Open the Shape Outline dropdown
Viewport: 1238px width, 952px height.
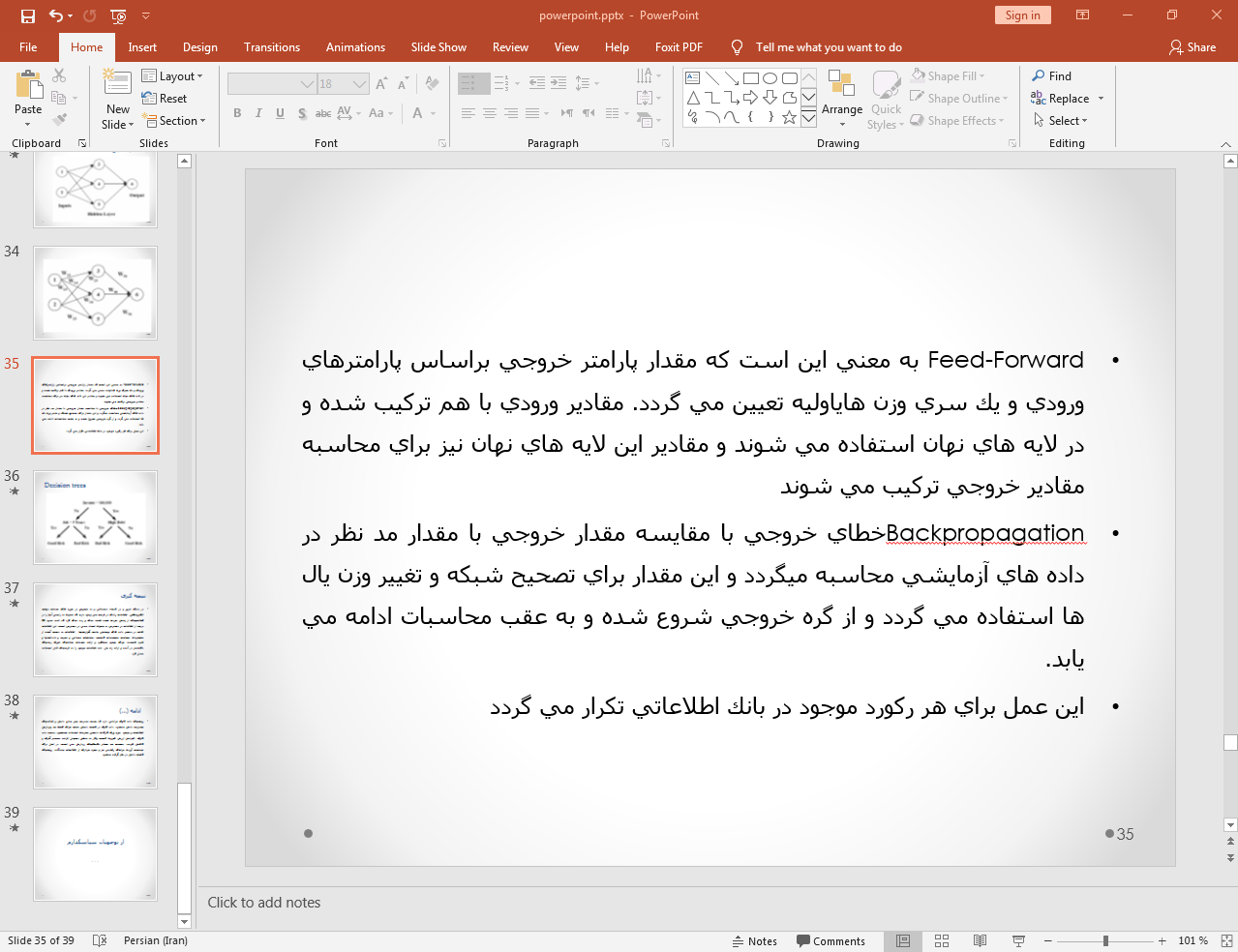point(959,99)
